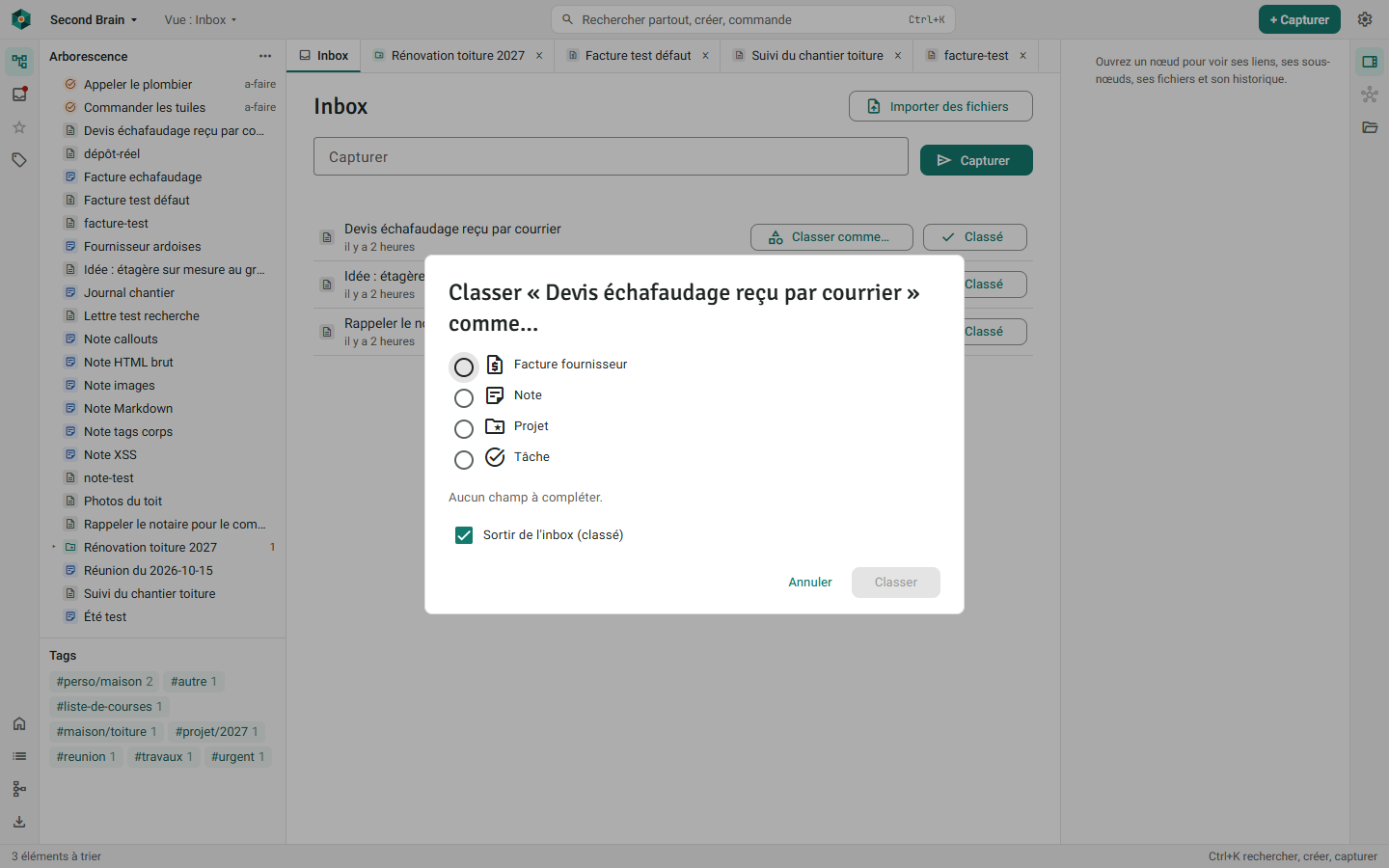Filter by #perso/maison tag
The width and height of the screenshot is (1389, 868).
click(104, 682)
